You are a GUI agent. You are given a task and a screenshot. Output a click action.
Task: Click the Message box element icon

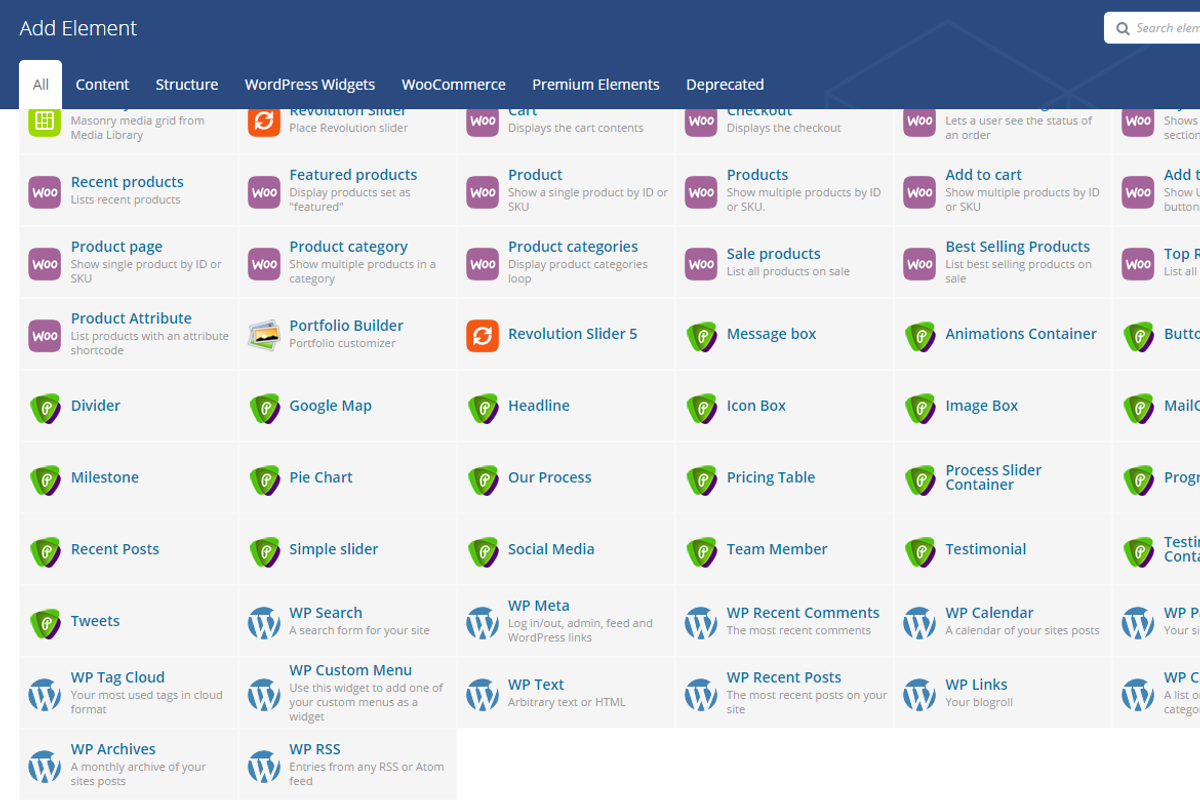701,335
